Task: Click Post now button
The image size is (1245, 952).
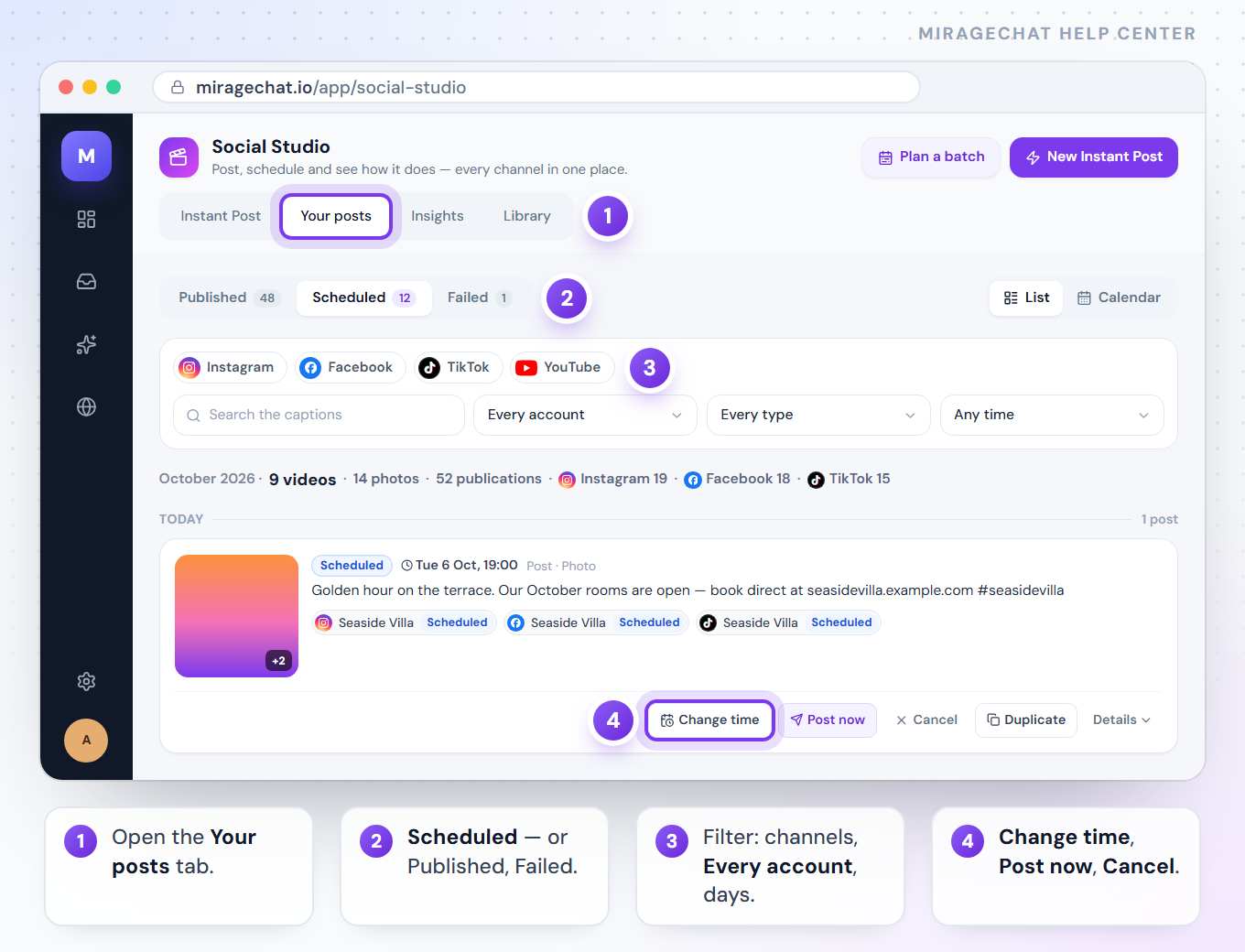Action: [x=828, y=720]
